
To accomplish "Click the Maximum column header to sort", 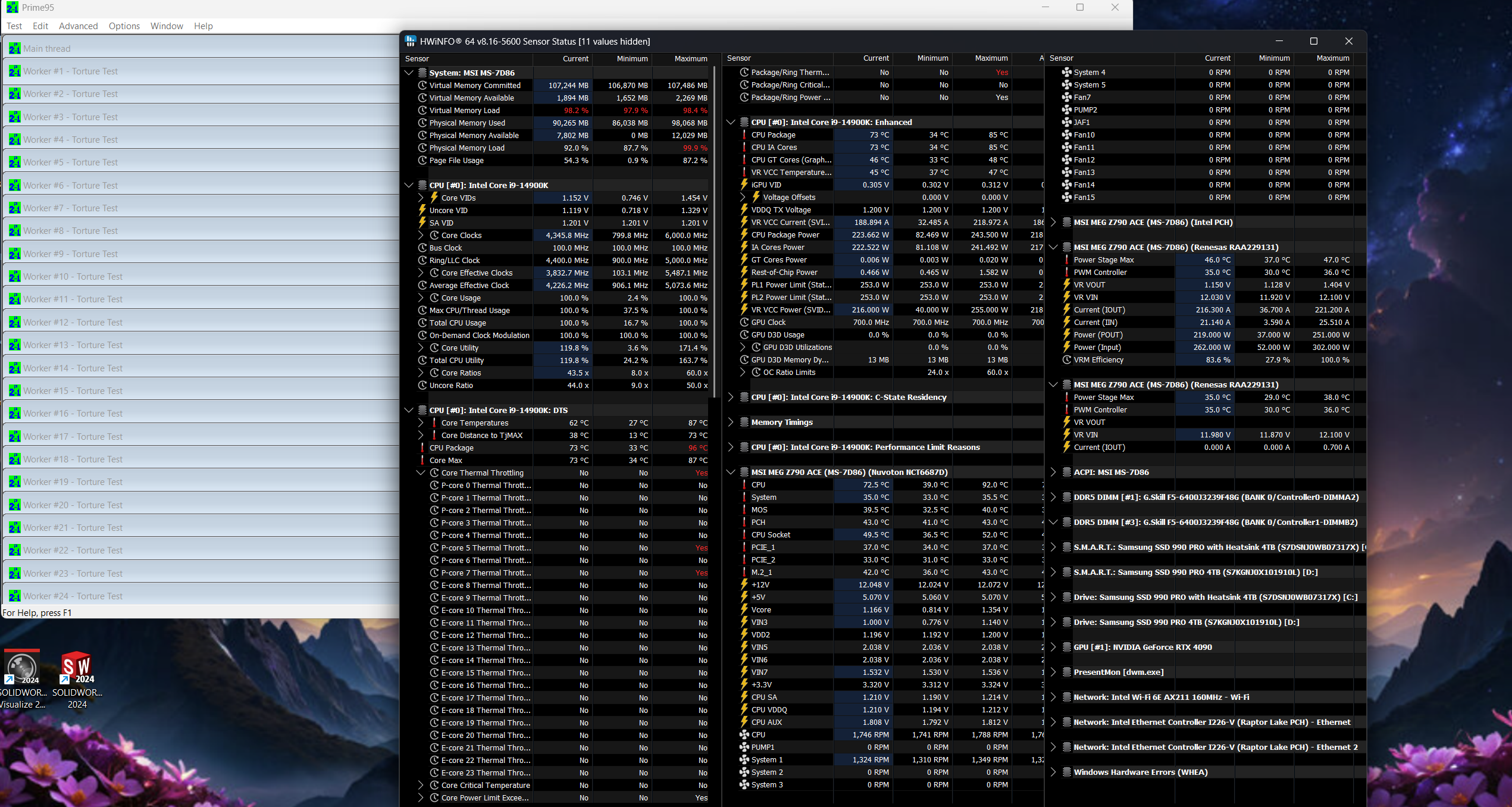I will pyautogui.click(x=691, y=58).
